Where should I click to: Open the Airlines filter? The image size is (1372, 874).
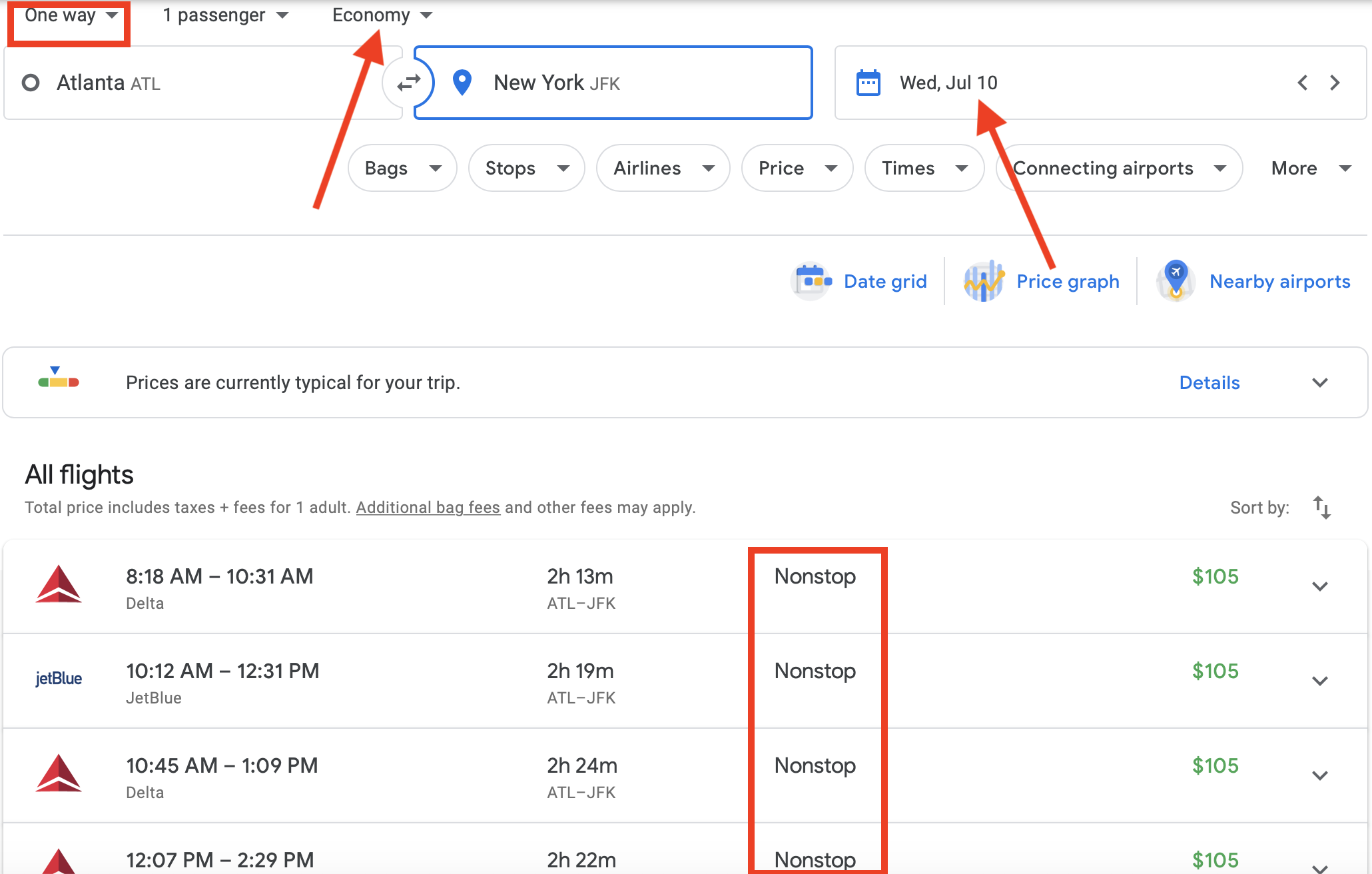tap(663, 168)
